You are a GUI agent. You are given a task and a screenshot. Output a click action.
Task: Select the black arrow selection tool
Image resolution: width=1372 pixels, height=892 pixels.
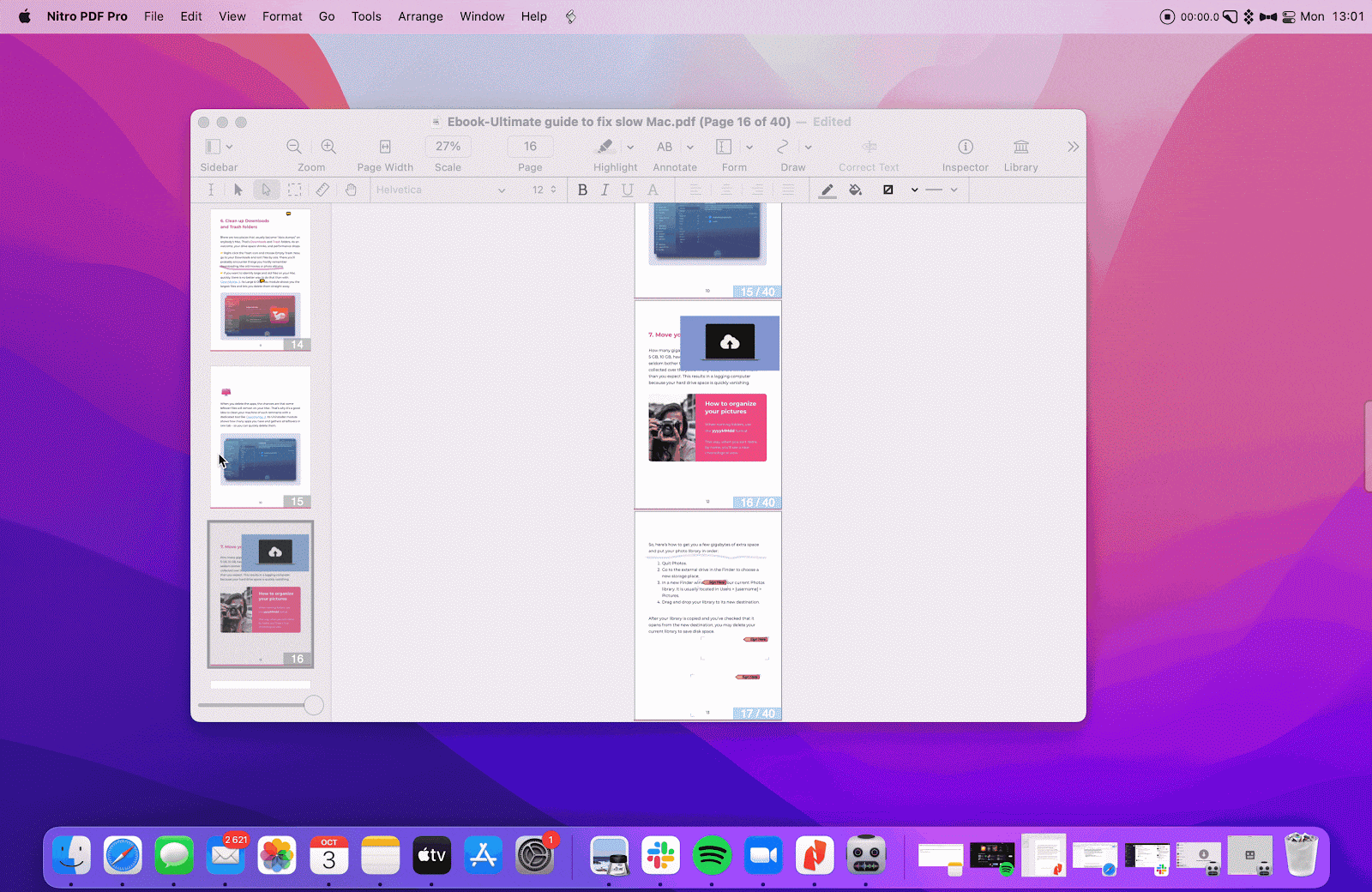point(238,190)
